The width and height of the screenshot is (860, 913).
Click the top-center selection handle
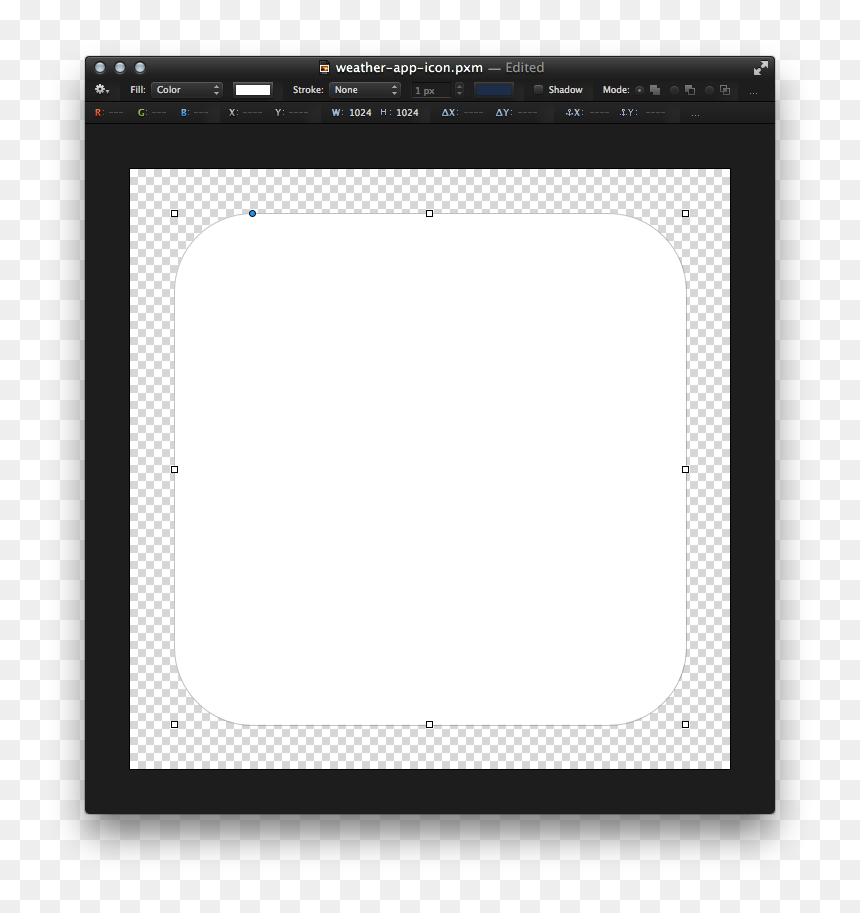pyautogui.click(x=430, y=214)
